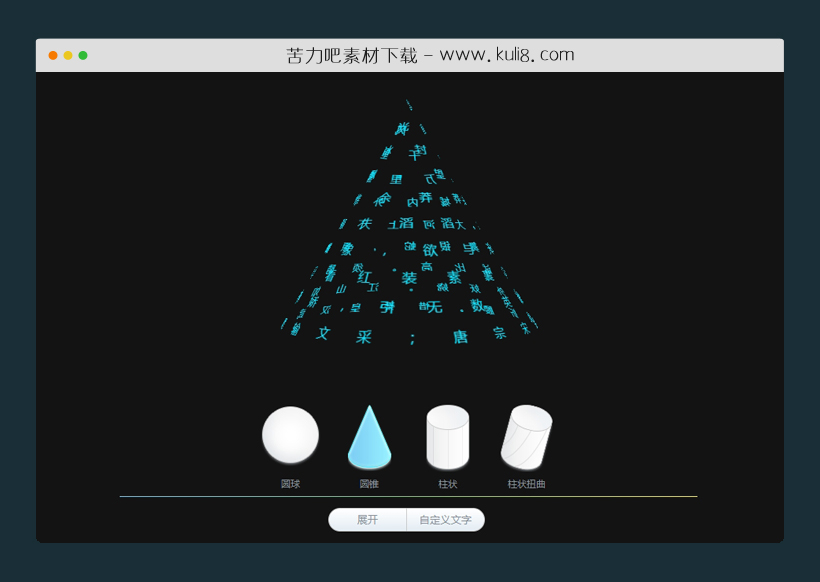This screenshot has height=582, width=820.
Task: Click the 圆球 text label
Action: click(x=290, y=484)
